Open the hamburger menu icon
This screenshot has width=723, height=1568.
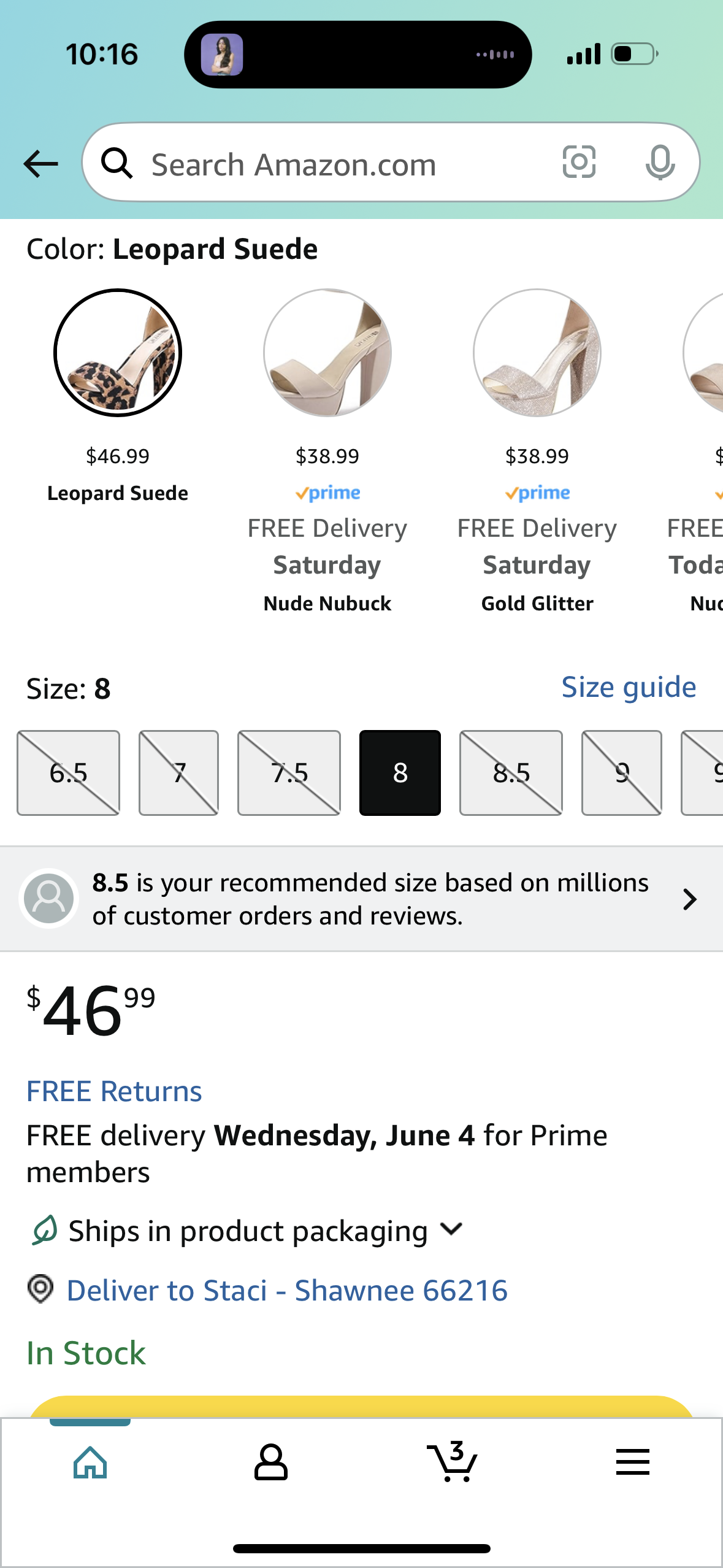click(632, 1462)
